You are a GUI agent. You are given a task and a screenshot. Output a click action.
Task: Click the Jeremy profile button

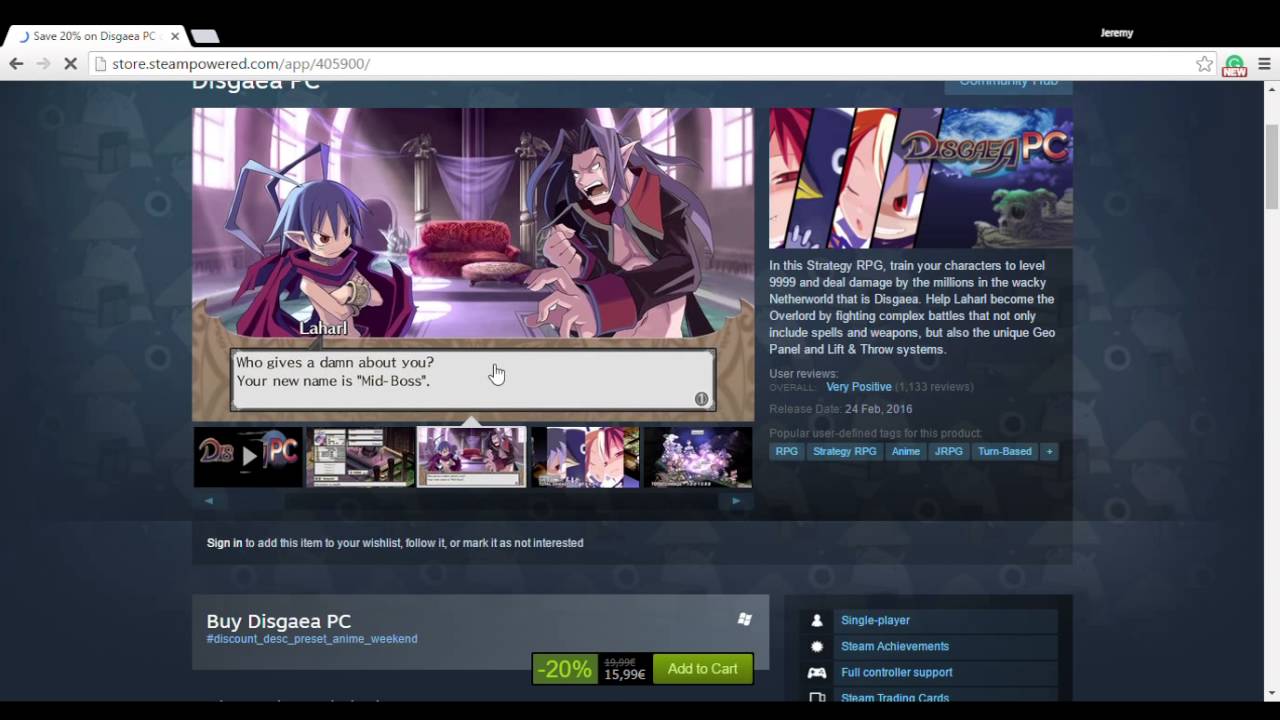(x=1117, y=33)
